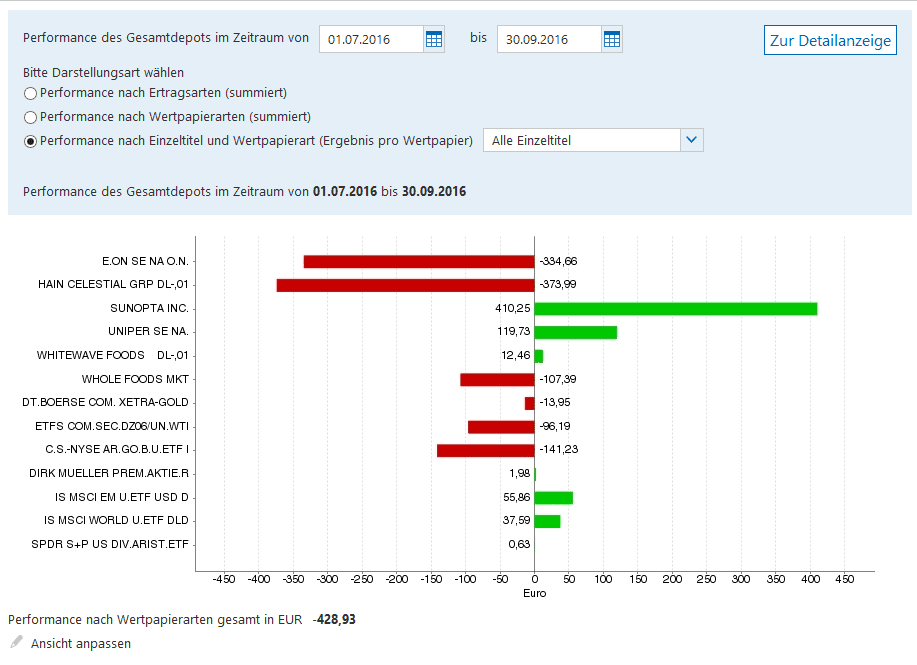Click the red DT.BOERSE COM. XETRA-GOLD bar
This screenshot has width=917, height=665.
pos(529,403)
